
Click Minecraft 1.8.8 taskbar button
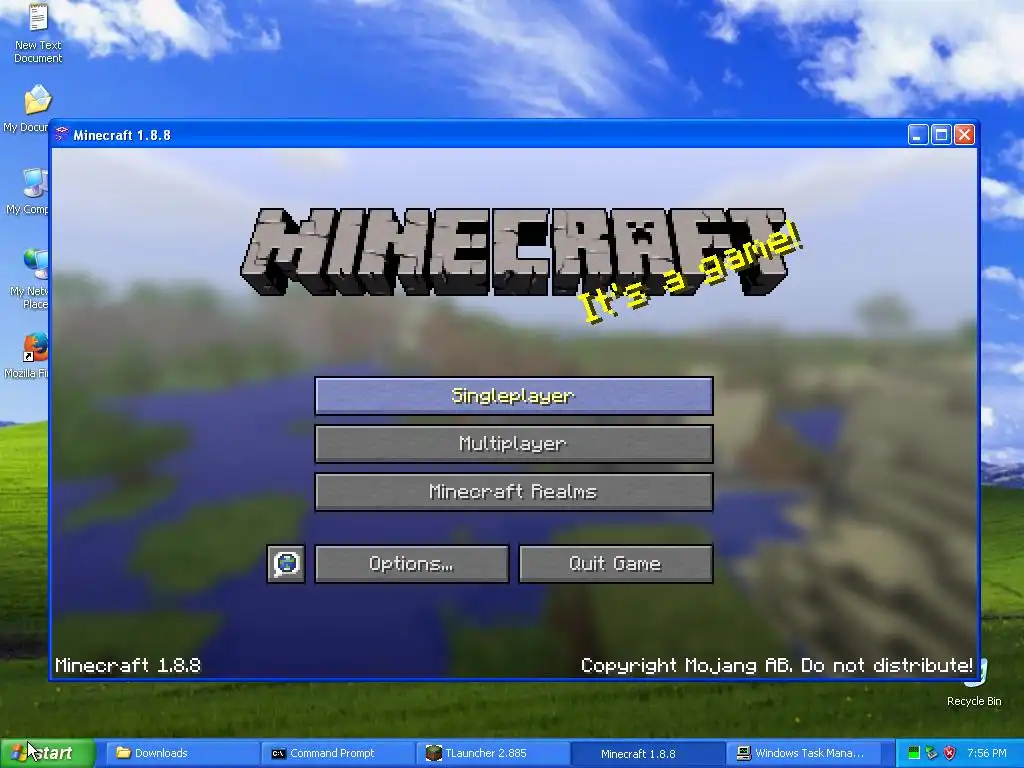pos(648,753)
